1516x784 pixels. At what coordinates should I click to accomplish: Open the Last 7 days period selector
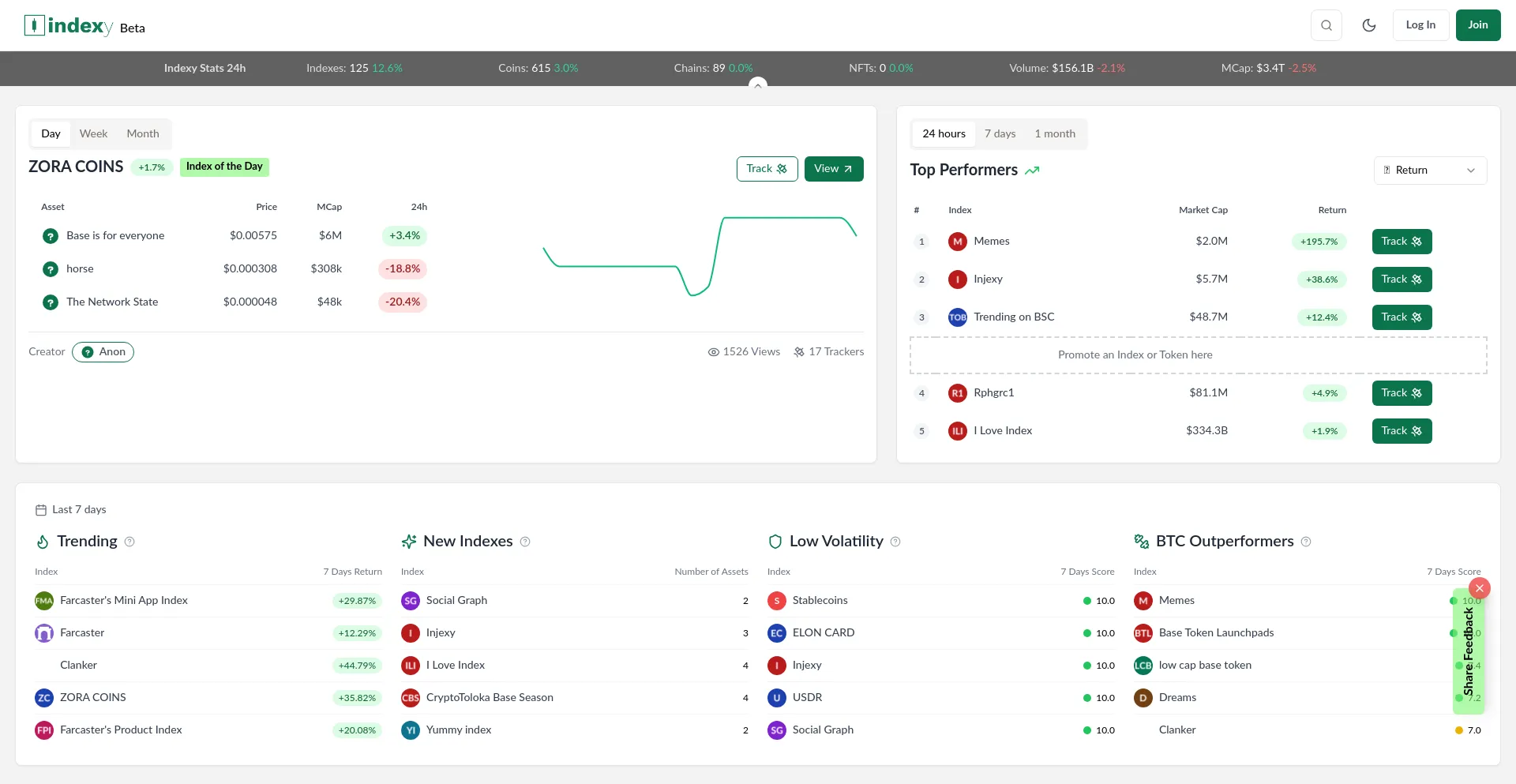71,510
